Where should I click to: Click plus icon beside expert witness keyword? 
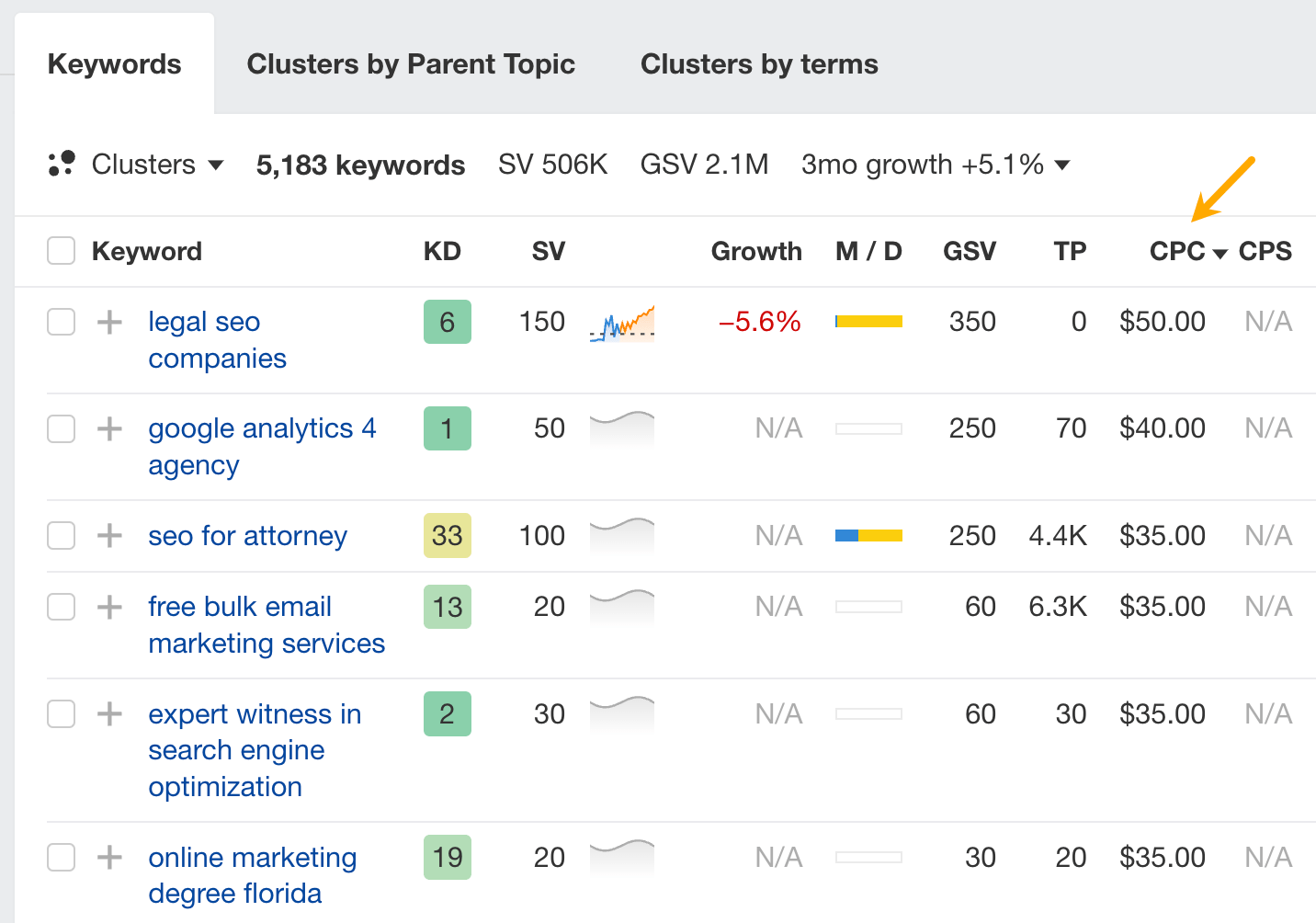(x=109, y=713)
